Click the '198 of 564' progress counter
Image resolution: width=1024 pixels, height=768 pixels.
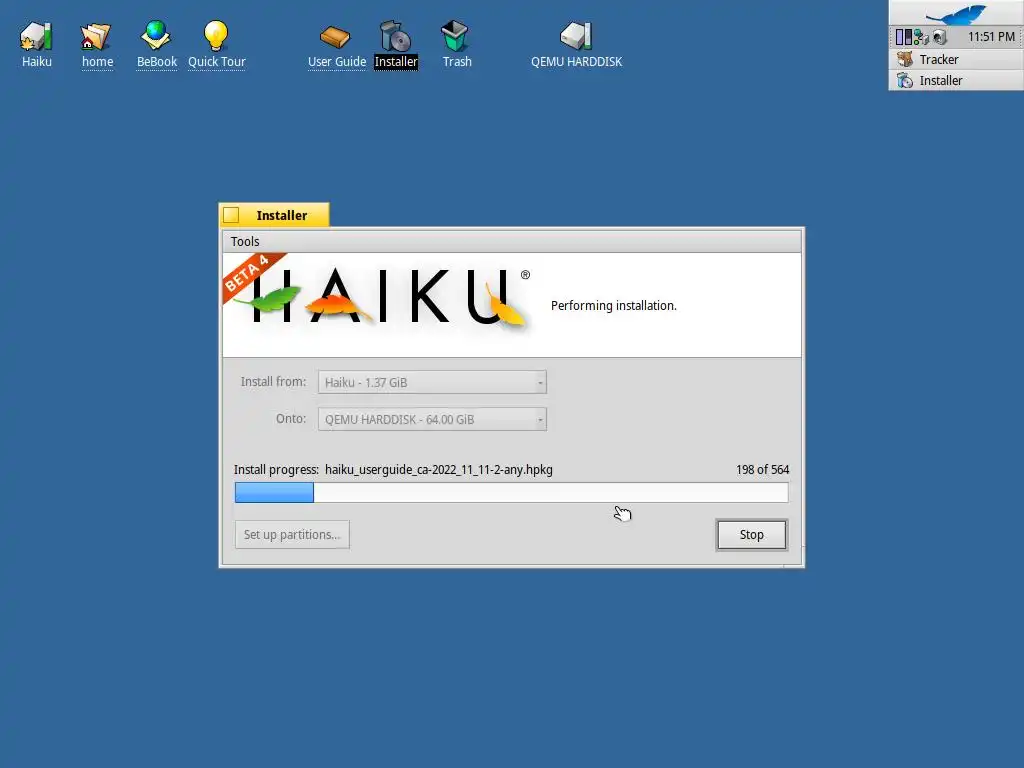click(762, 470)
